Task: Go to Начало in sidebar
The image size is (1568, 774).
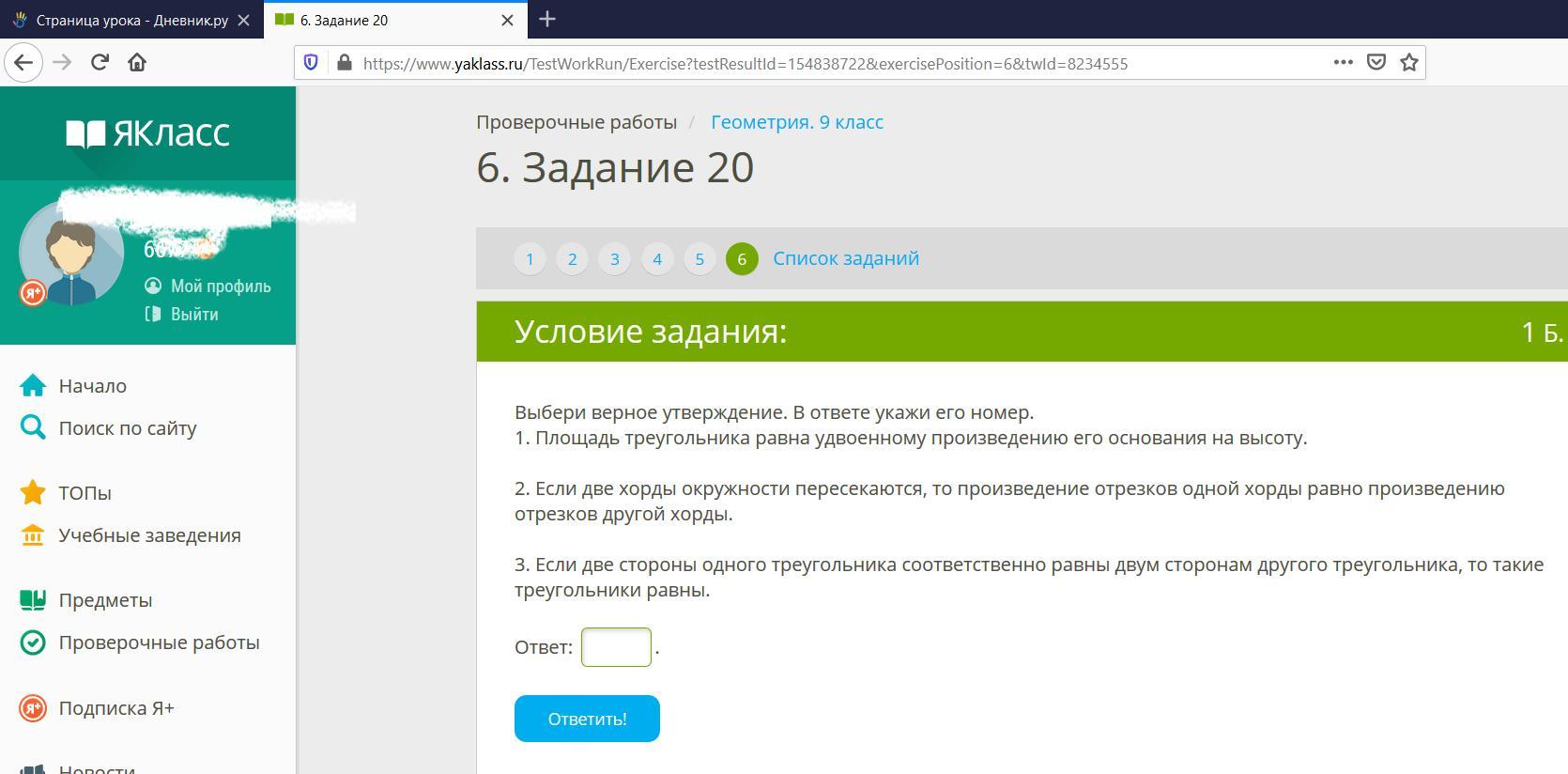Action: pyautogui.click(x=92, y=386)
